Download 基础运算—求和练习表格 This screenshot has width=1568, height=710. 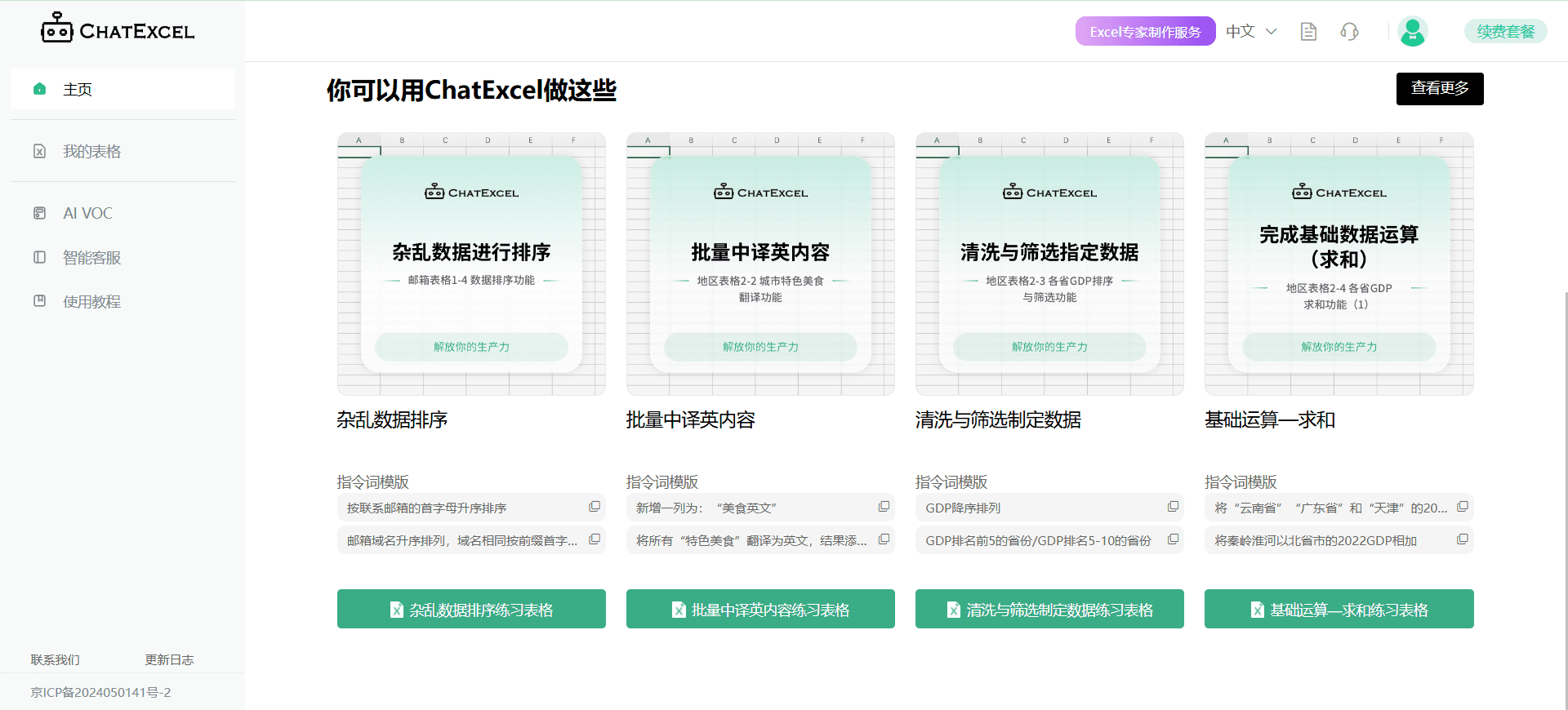1339,609
